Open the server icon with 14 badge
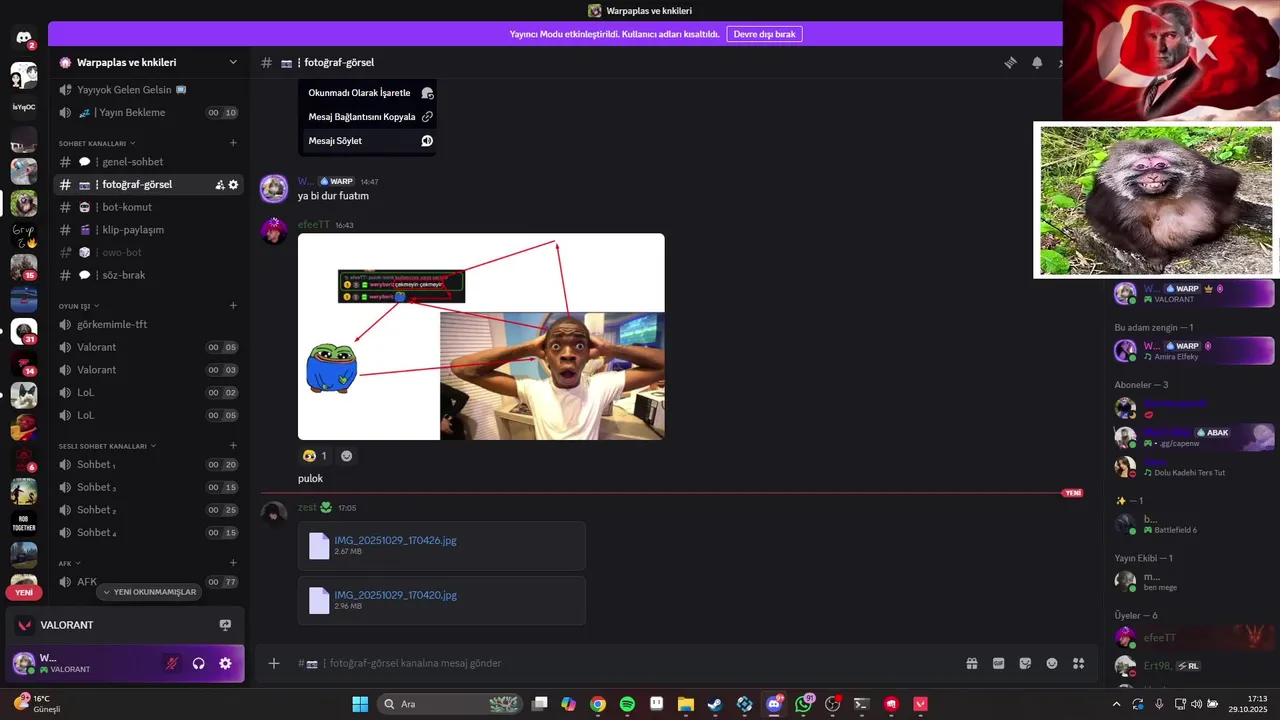Image resolution: width=1280 pixels, height=720 pixels. [x=24, y=363]
